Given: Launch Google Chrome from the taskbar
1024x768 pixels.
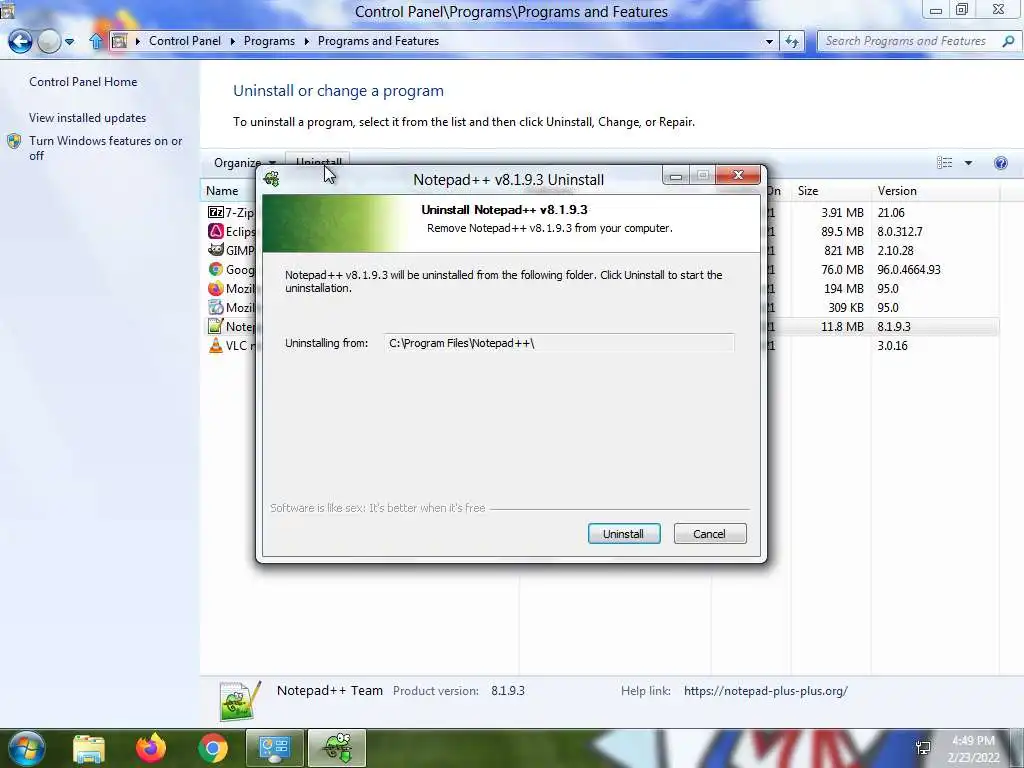Looking at the screenshot, I should click(213, 748).
